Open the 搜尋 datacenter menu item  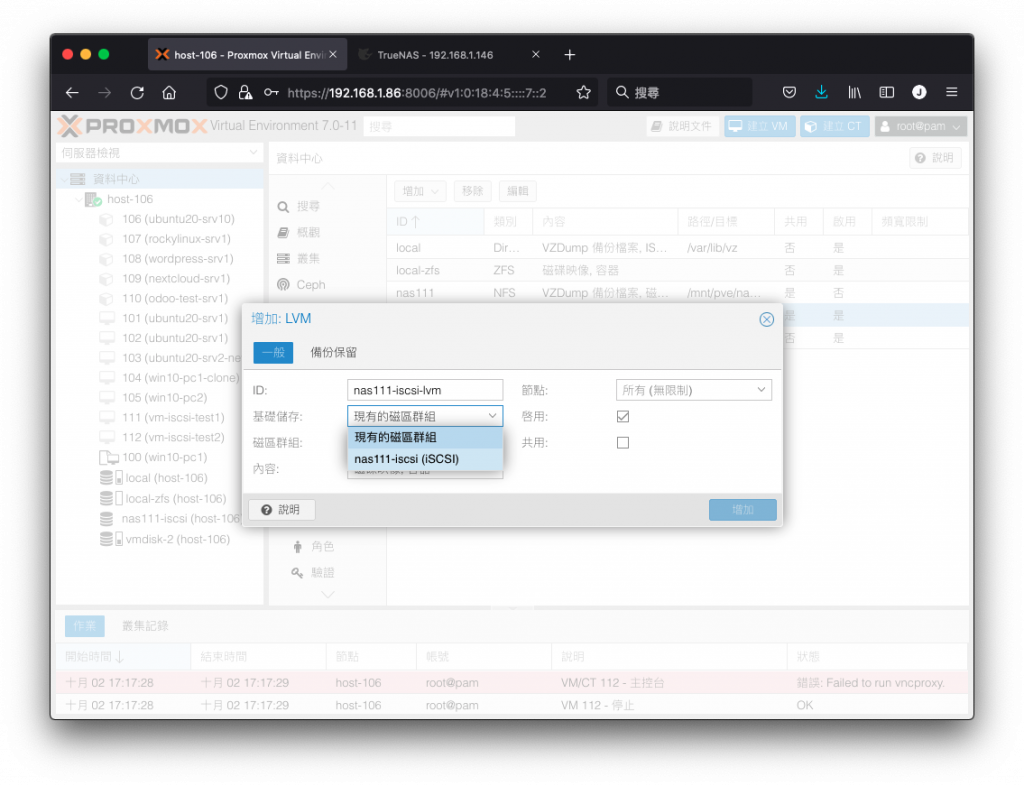pos(308,206)
